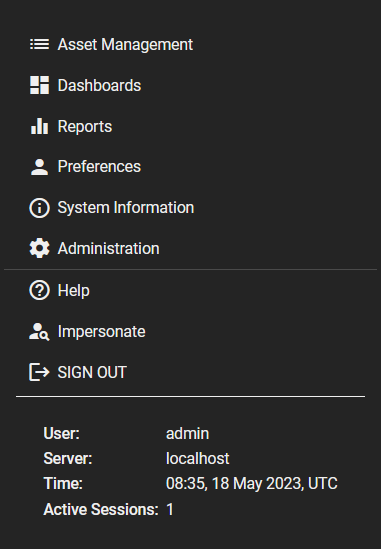
Task: Click the 'admin' user value
Action: tap(187, 433)
